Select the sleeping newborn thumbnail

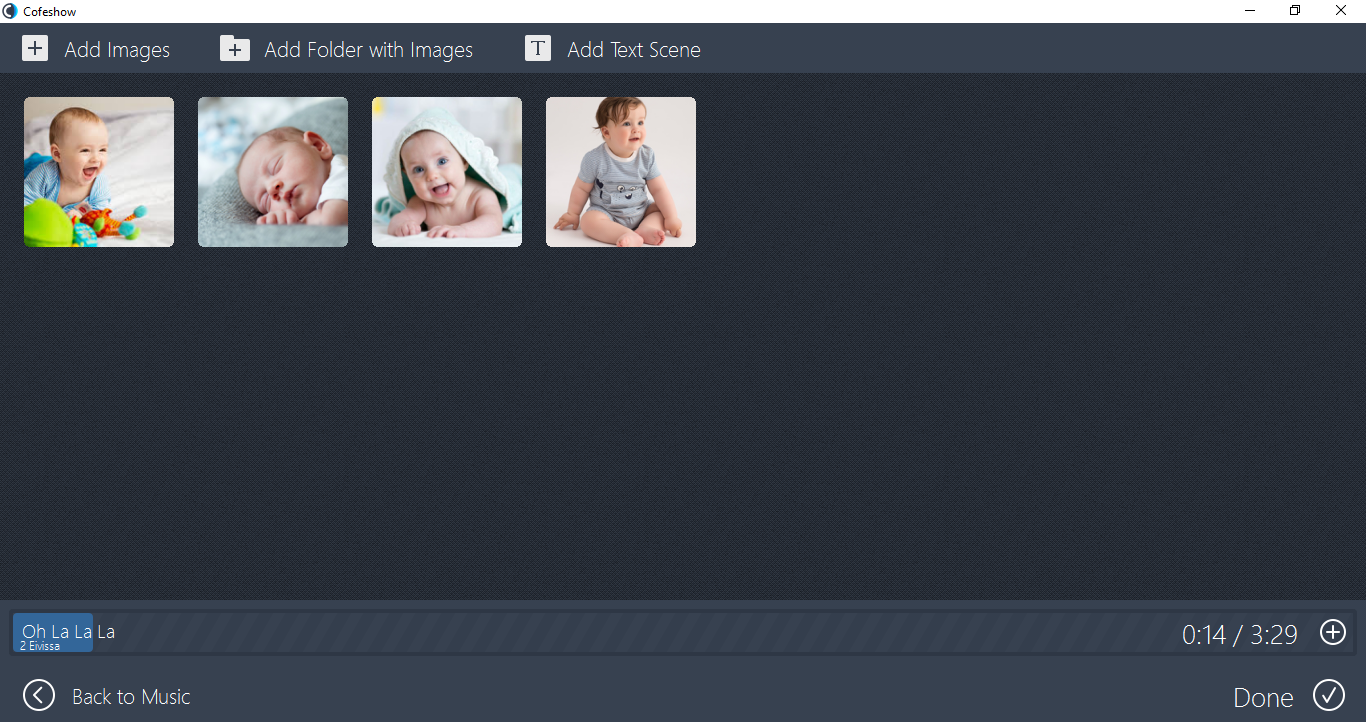(x=273, y=172)
